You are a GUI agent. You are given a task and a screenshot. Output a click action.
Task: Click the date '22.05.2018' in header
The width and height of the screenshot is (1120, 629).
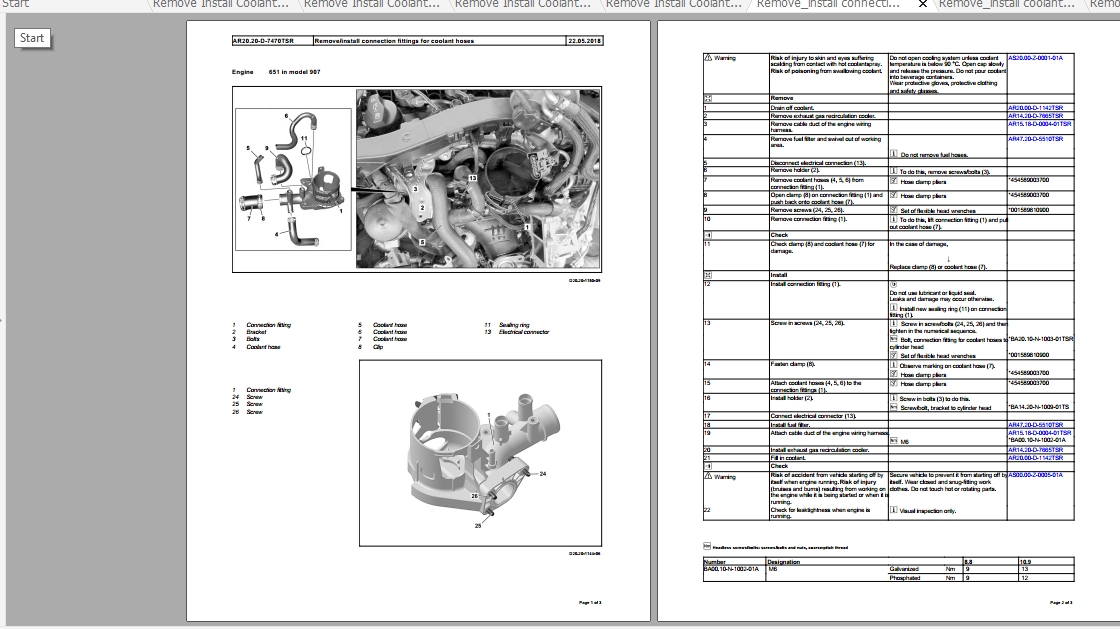coord(584,41)
